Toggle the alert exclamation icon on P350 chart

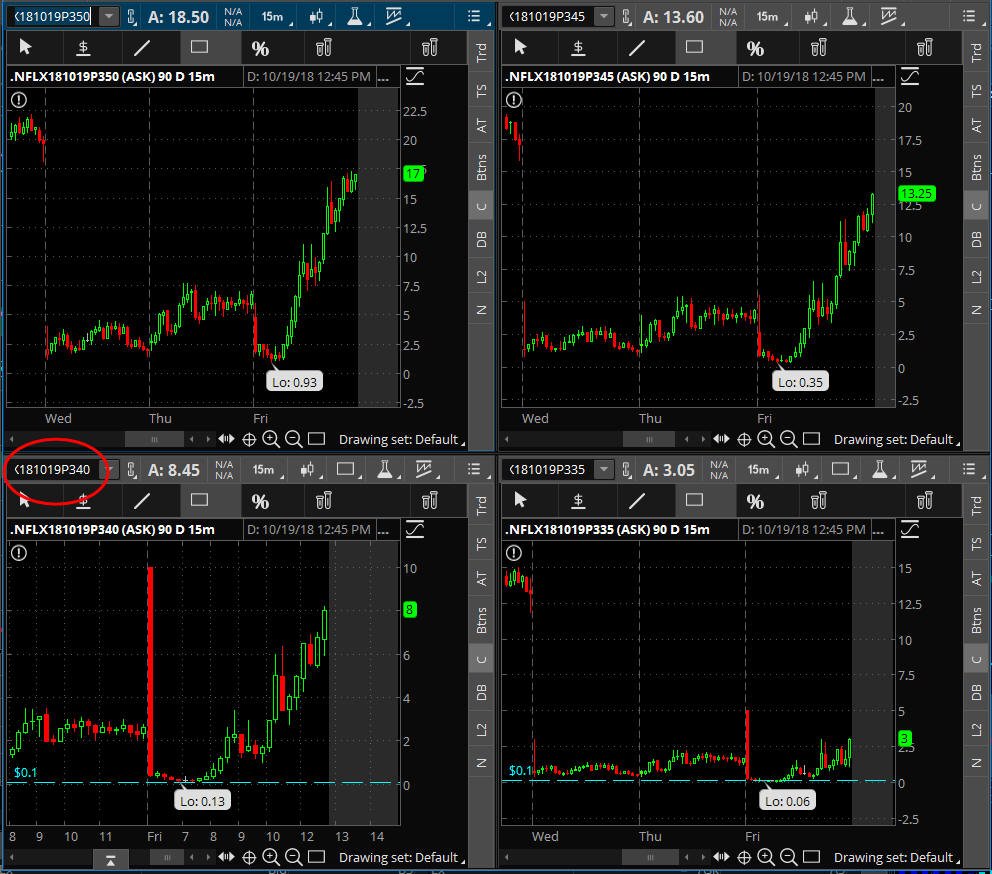[x=19, y=99]
